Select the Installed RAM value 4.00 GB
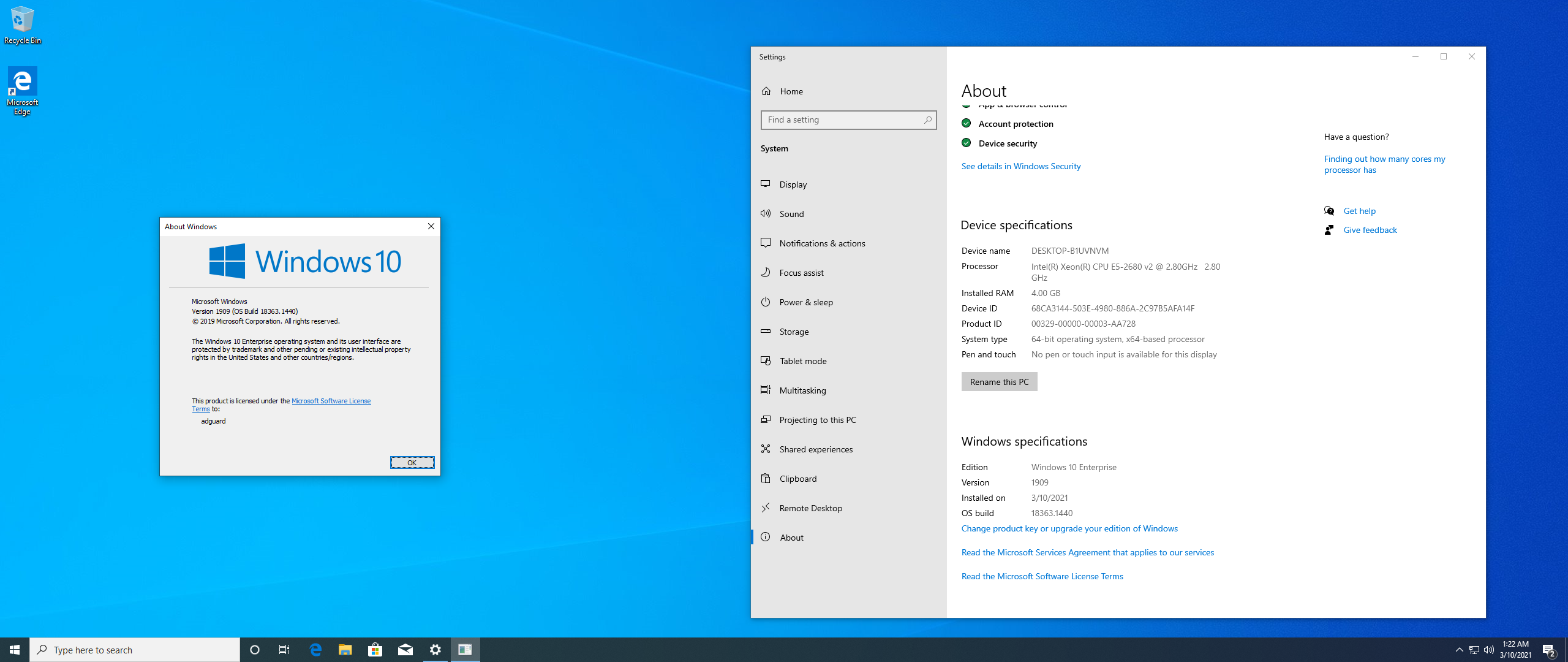Image resolution: width=1568 pixels, height=662 pixels. coord(1046,293)
